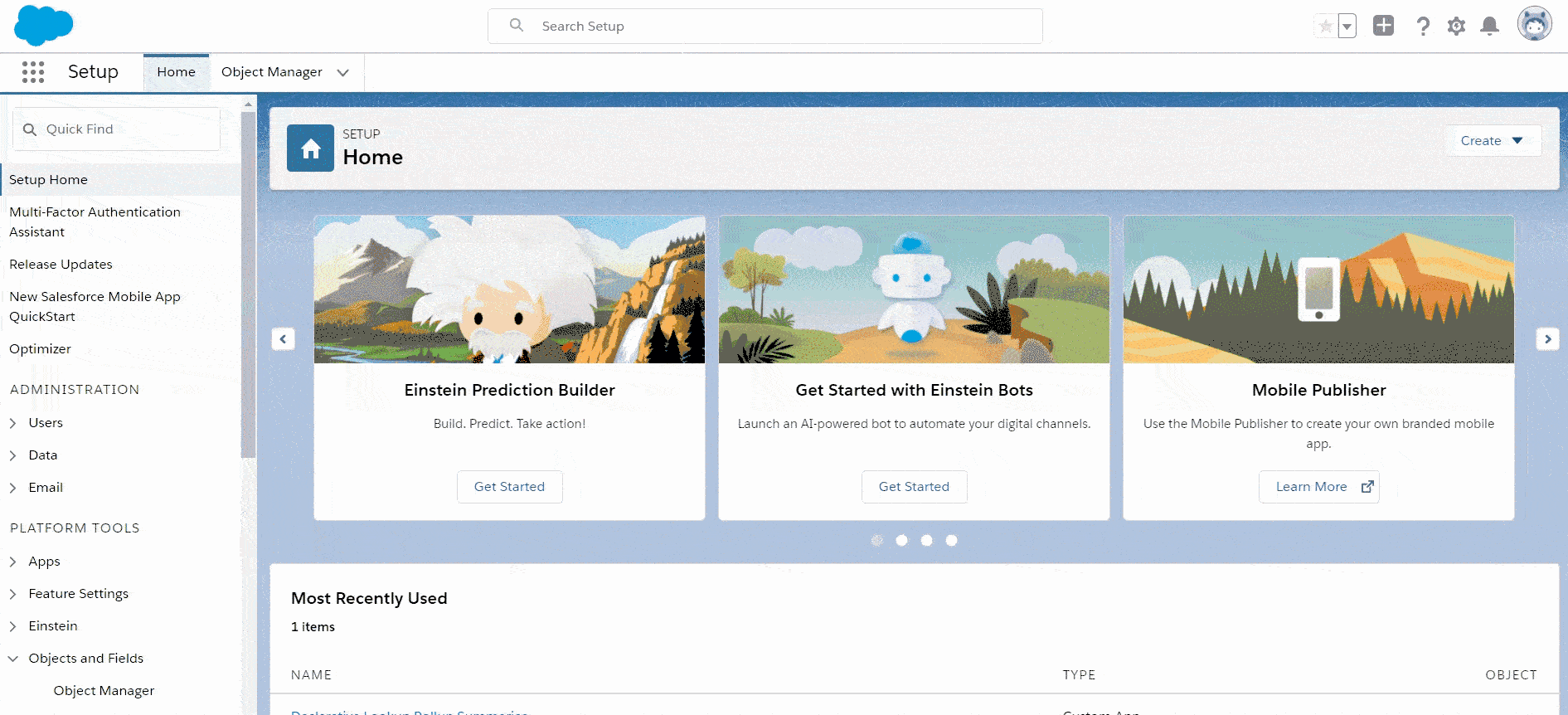Click the Most Recently Used heading
The width and height of the screenshot is (1568, 715).
(x=369, y=599)
